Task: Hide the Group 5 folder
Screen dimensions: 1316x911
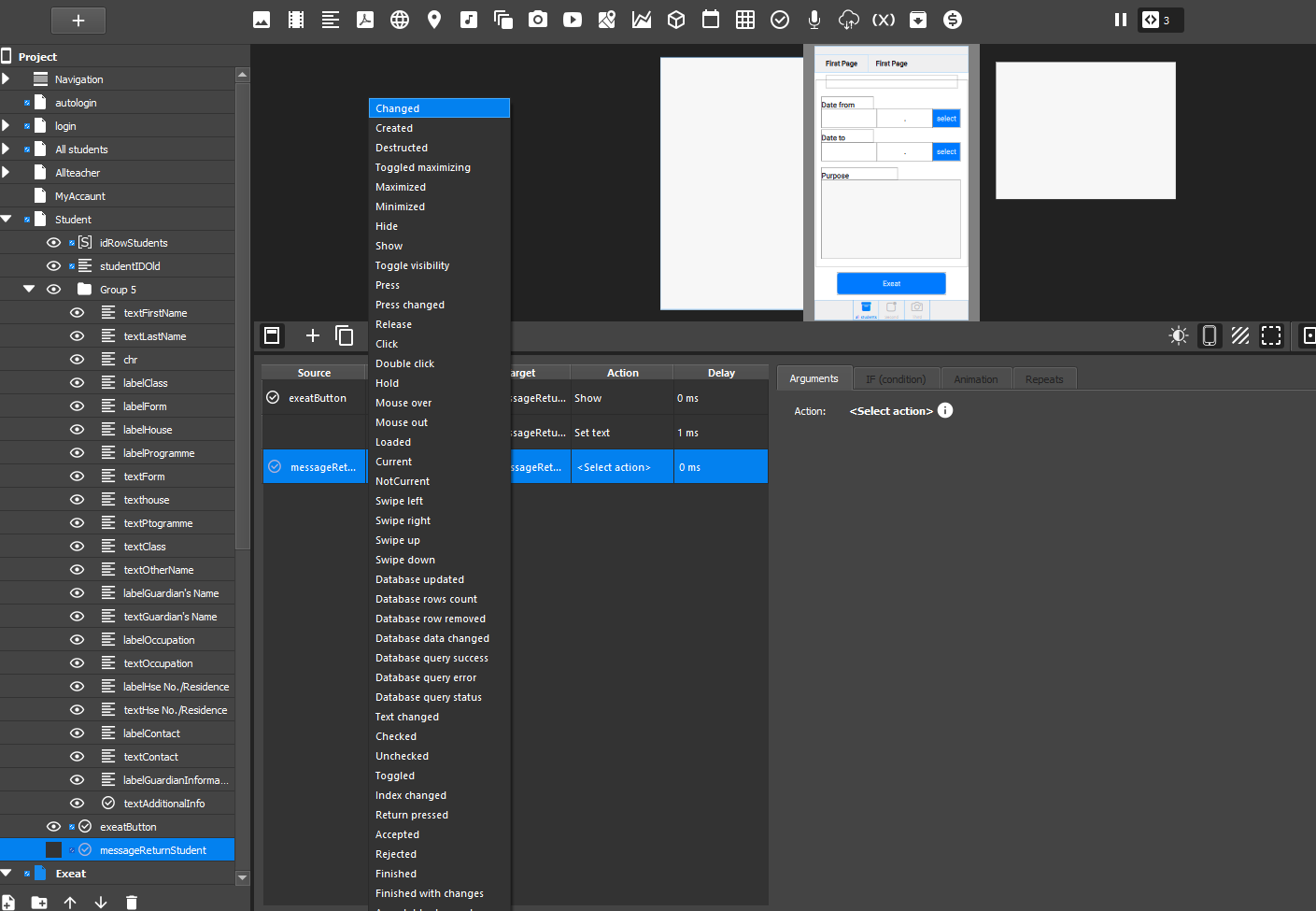Action: click(53, 290)
